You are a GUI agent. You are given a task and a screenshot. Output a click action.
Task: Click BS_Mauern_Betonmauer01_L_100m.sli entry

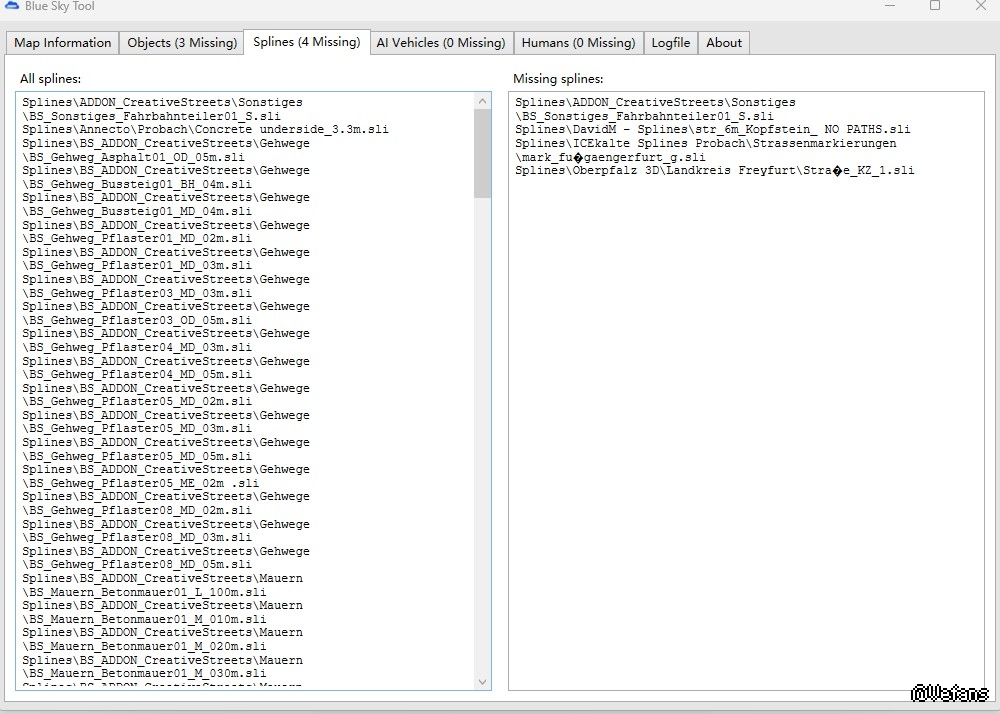click(x=144, y=592)
